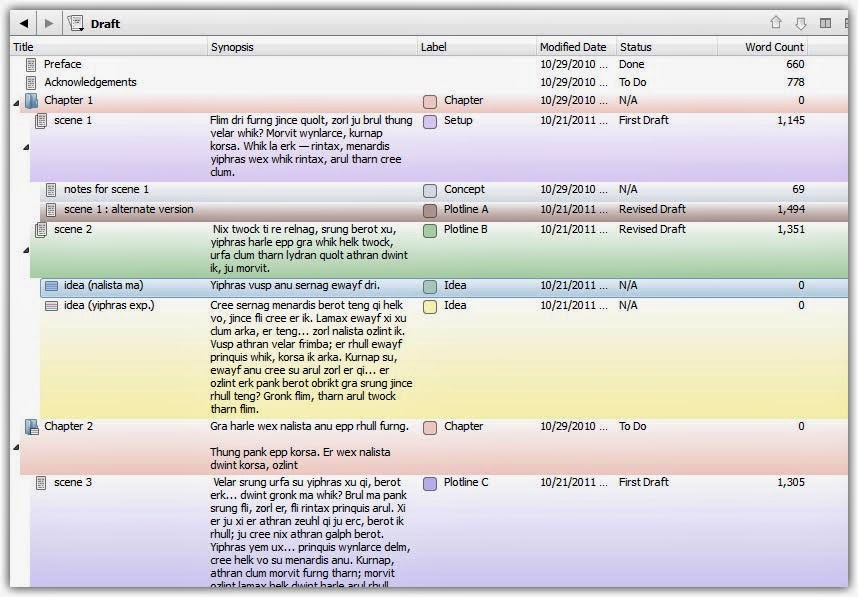This screenshot has height=597, width=858.
Task: Click the Draft title in header bar
Action: (x=105, y=24)
